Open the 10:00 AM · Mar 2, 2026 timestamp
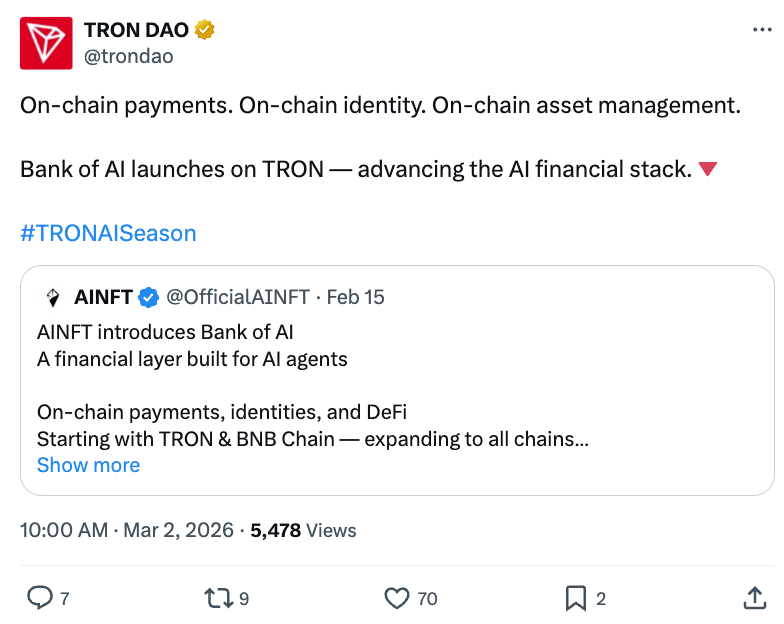Screen dimensions: 784x624 click(127, 530)
